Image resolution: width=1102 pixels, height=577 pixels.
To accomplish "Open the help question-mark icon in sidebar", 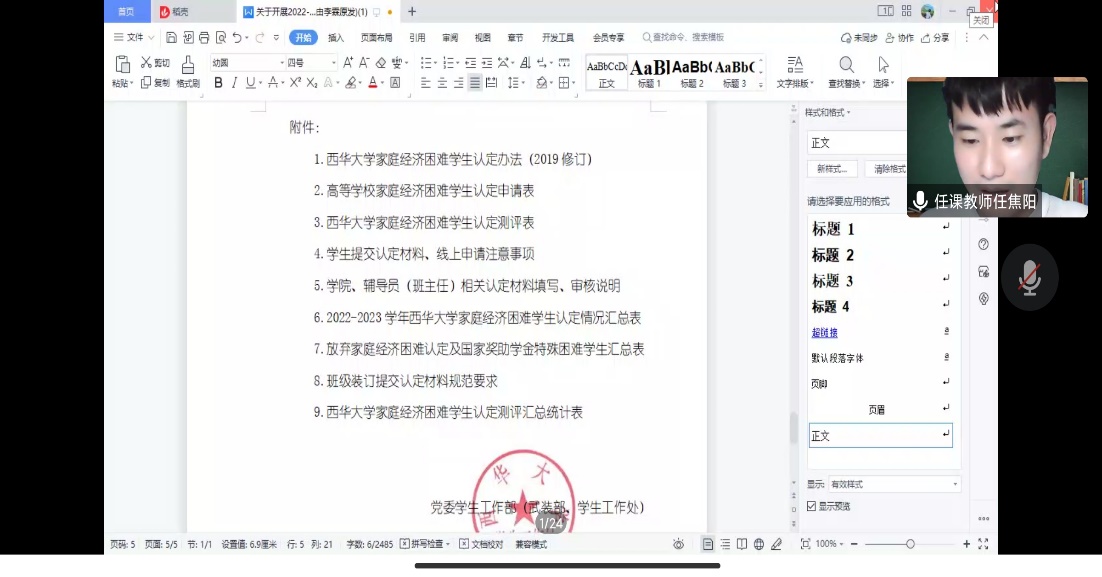I will pyautogui.click(x=983, y=245).
